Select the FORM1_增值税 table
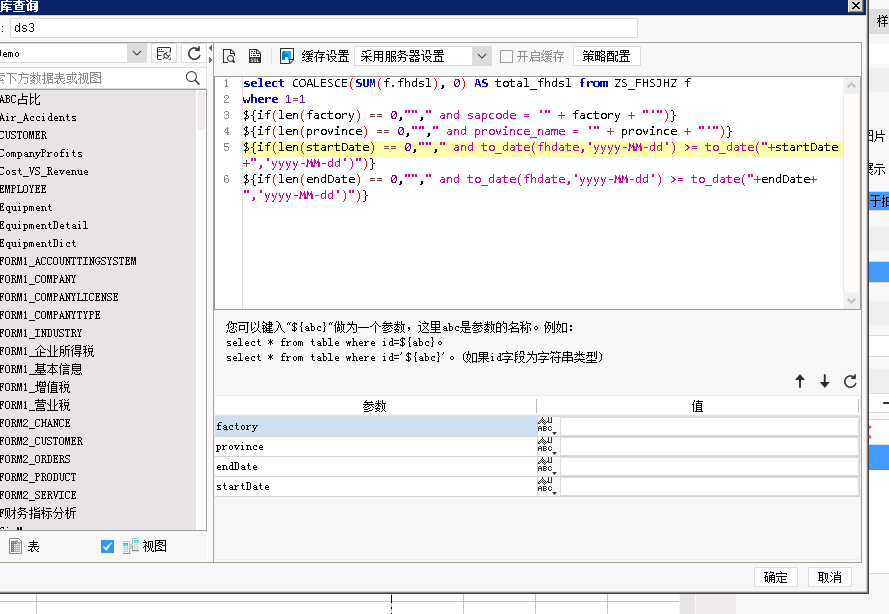 [x=35, y=387]
